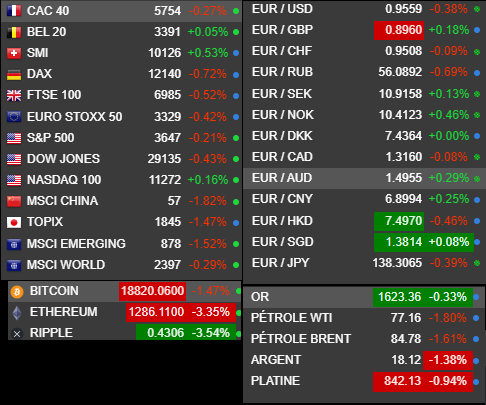Click the US flag icon beside NASDAQ 100

click(x=14, y=180)
